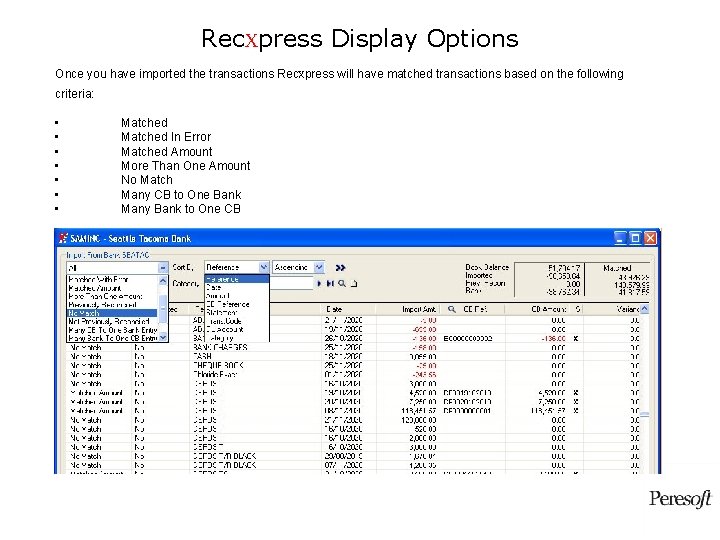The width and height of the screenshot is (720, 540).
Task: Select the CASH row text
Action: click(202, 356)
